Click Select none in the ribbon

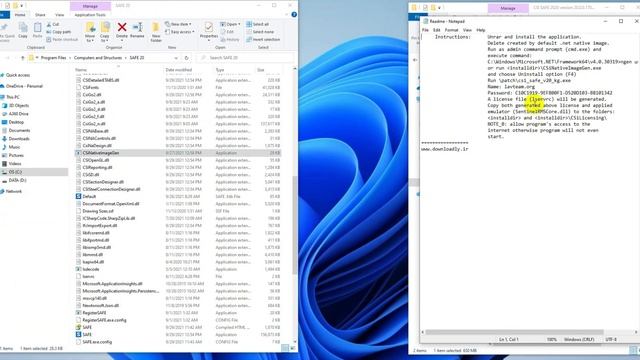point(260,32)
